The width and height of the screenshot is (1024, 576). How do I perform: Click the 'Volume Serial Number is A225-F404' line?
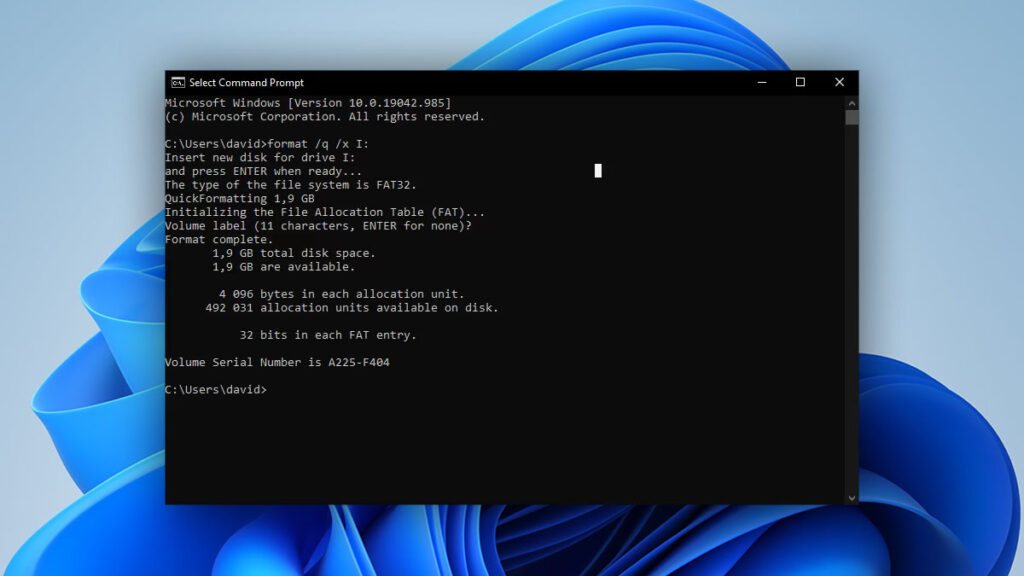pos(277,362)
